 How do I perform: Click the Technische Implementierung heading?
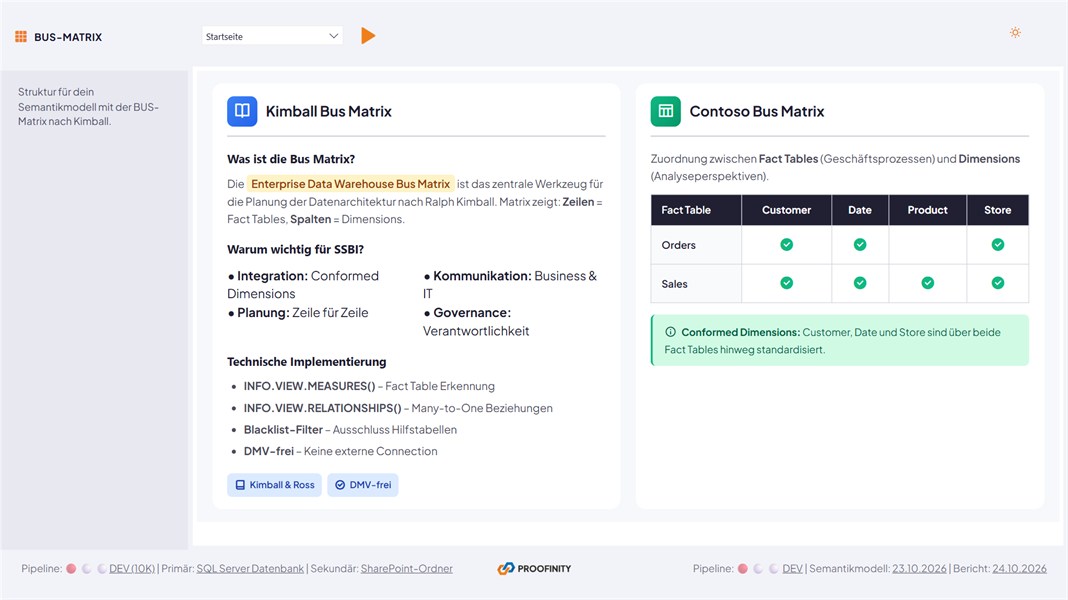(x=307, y=362)
